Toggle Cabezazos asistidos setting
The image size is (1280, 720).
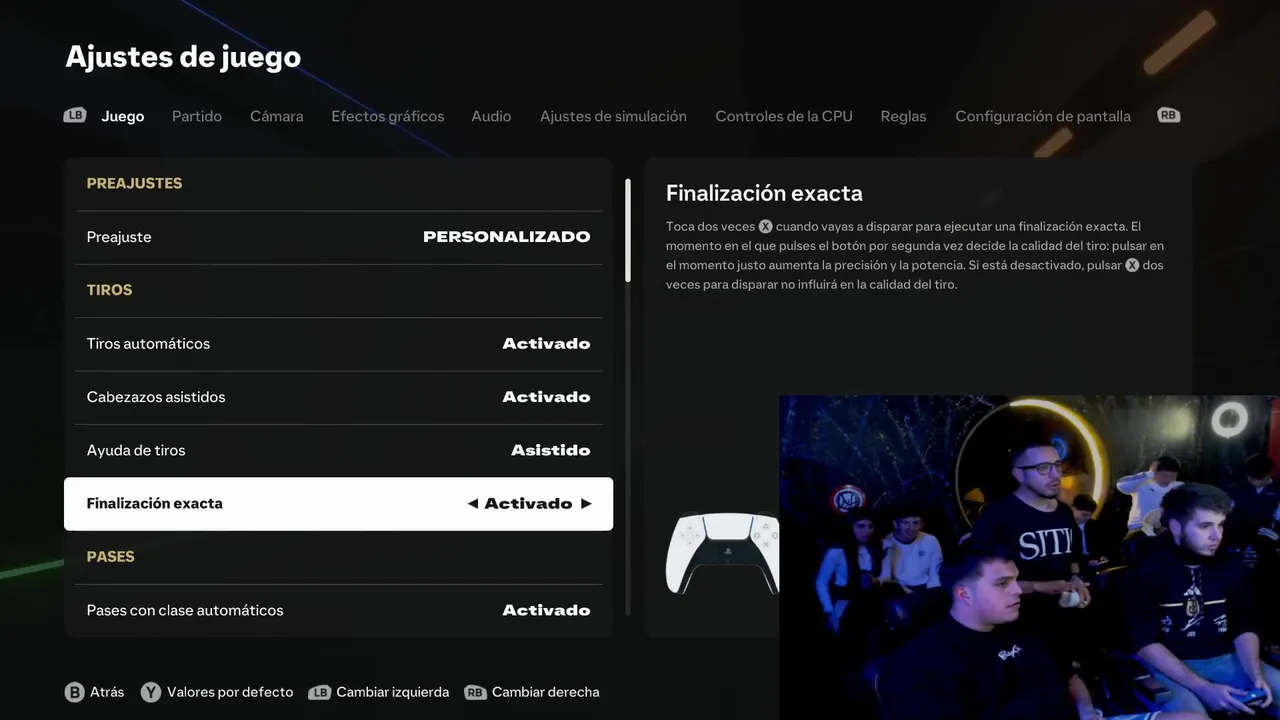(x=338, y=397)
